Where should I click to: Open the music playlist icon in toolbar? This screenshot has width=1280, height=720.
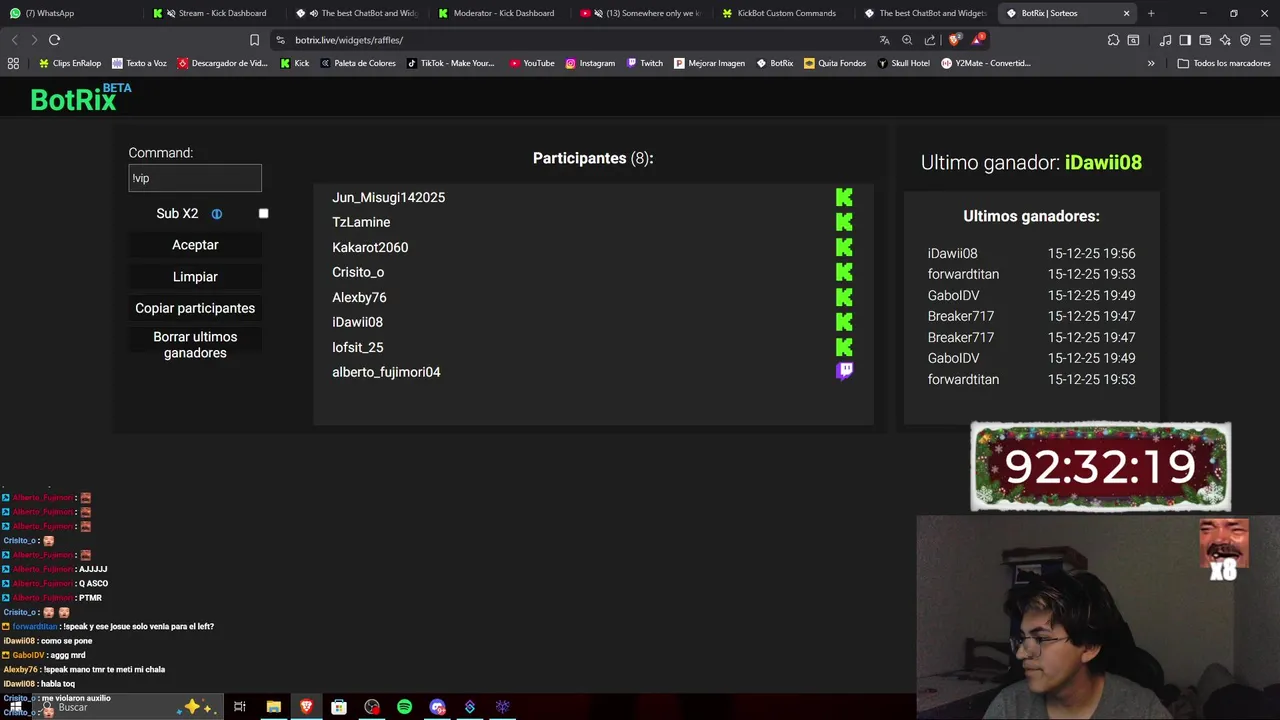[x=1165, y=40]
